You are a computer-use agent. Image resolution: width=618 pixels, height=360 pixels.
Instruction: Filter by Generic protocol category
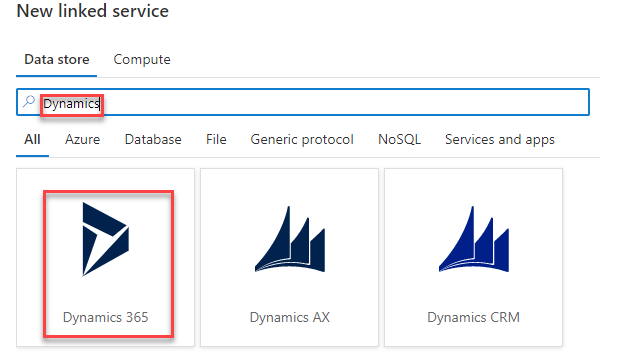coord(302,140)
